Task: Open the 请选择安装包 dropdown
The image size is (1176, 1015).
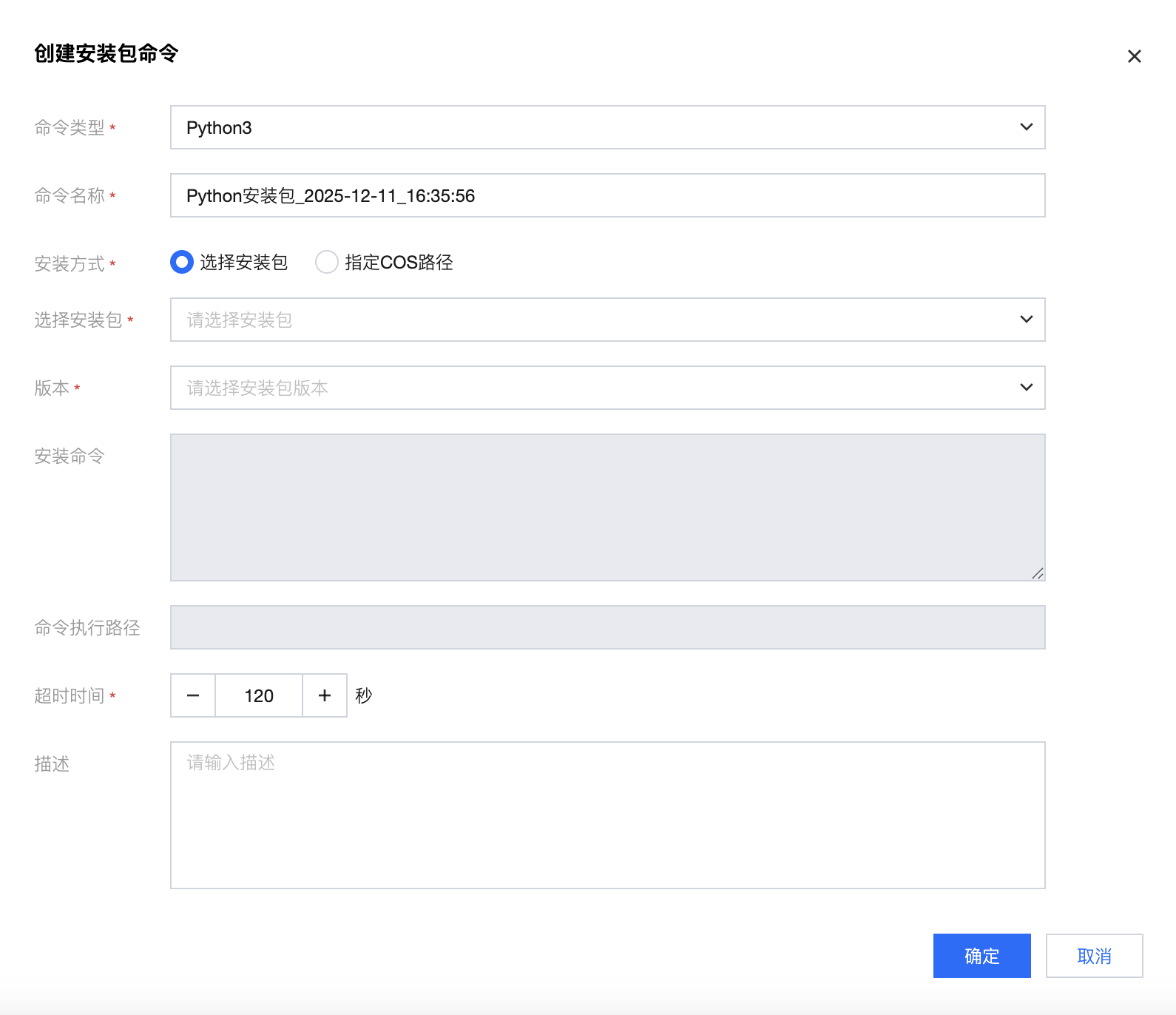Action: tap(592, 320)
